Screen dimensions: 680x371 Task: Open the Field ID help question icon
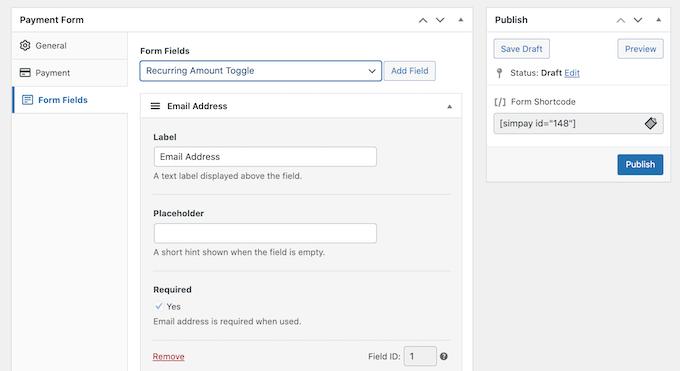tap(444, 356)
